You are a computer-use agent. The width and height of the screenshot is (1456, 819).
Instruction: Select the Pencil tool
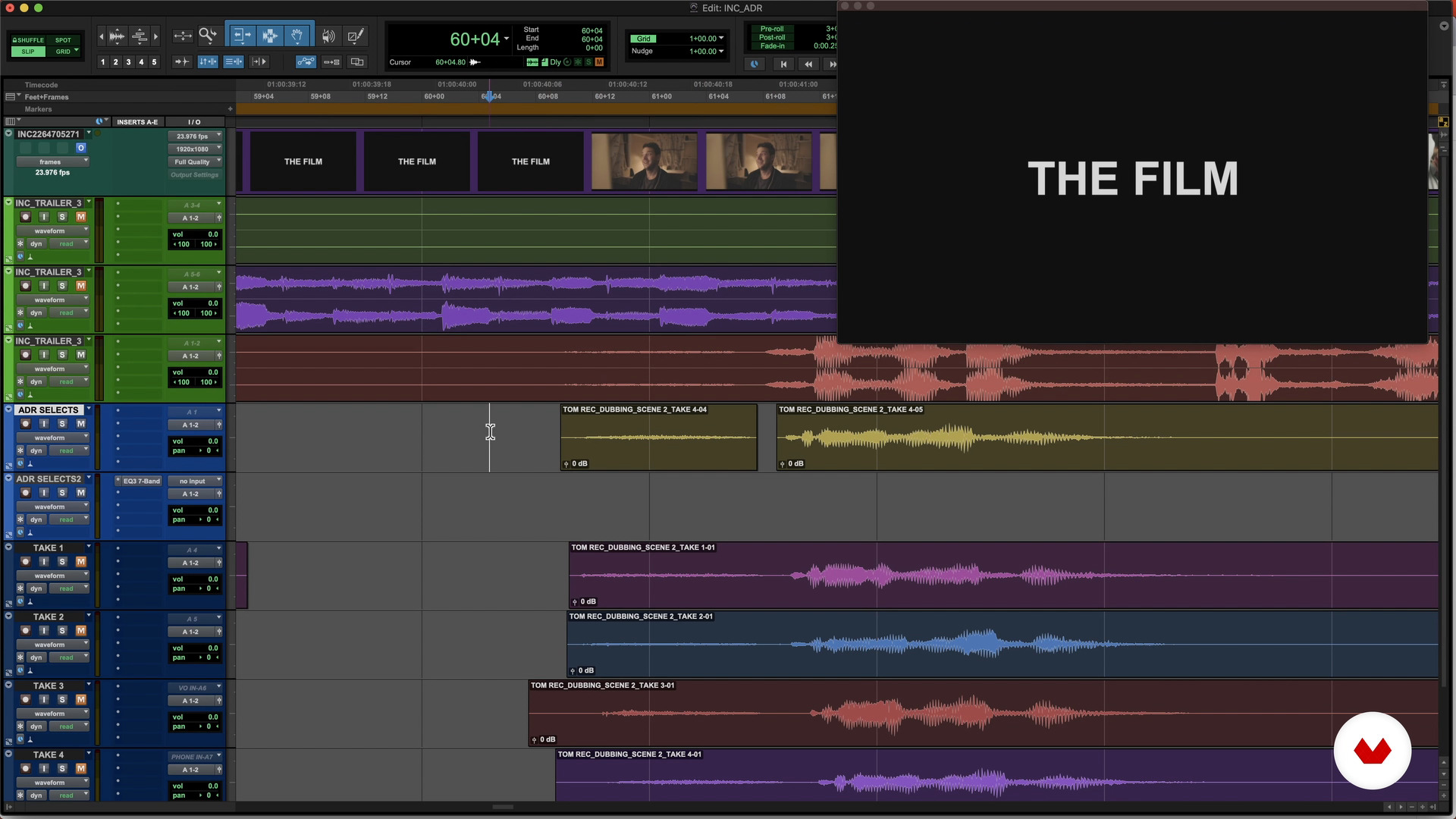tap(356, 36)
